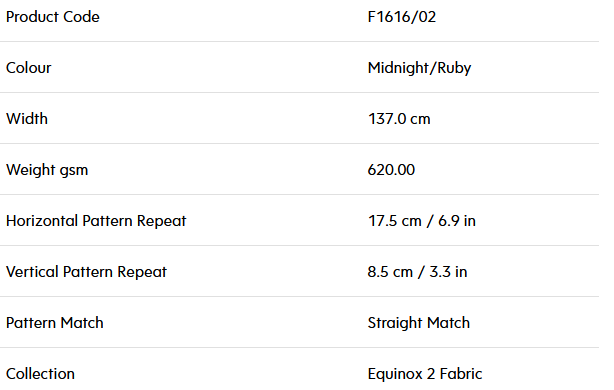Open the Equinox 2 Fabric collection text
614x390 pixels.
pyautogui.click(x=425, y=374)
